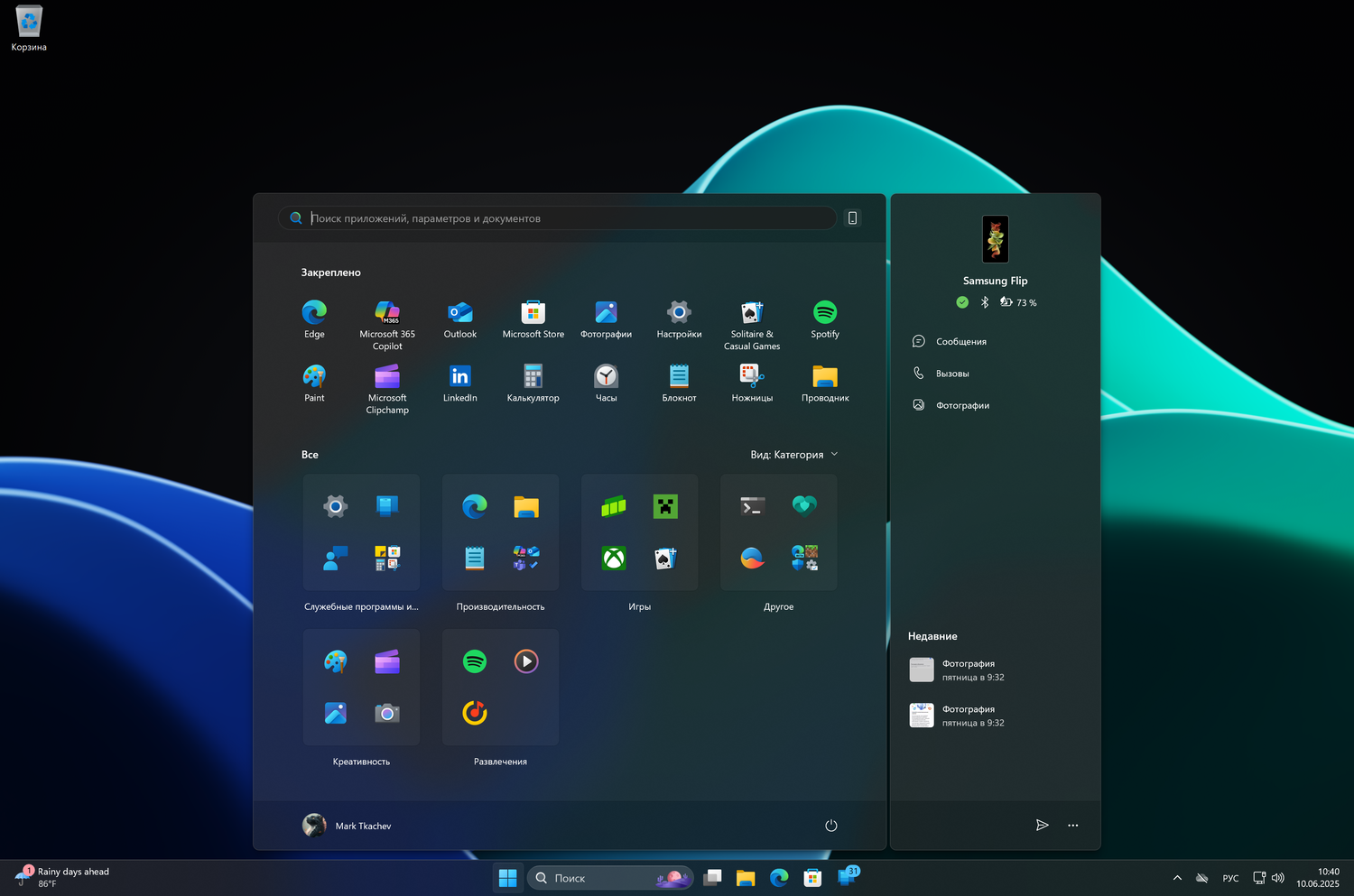Open Notepad icon in Производительность category
The image size is (1354, 896).
475,559
